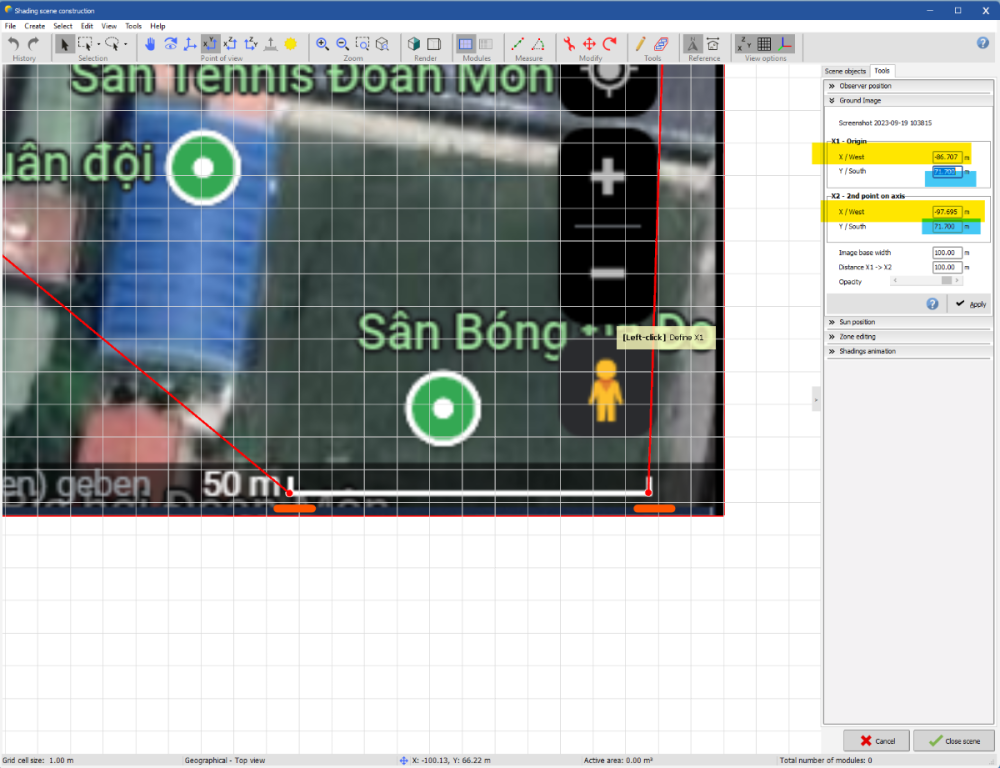Click the red wrench Modify icon
The width and height of the screenshot is (1000, 768).
(x=569, y=44)
